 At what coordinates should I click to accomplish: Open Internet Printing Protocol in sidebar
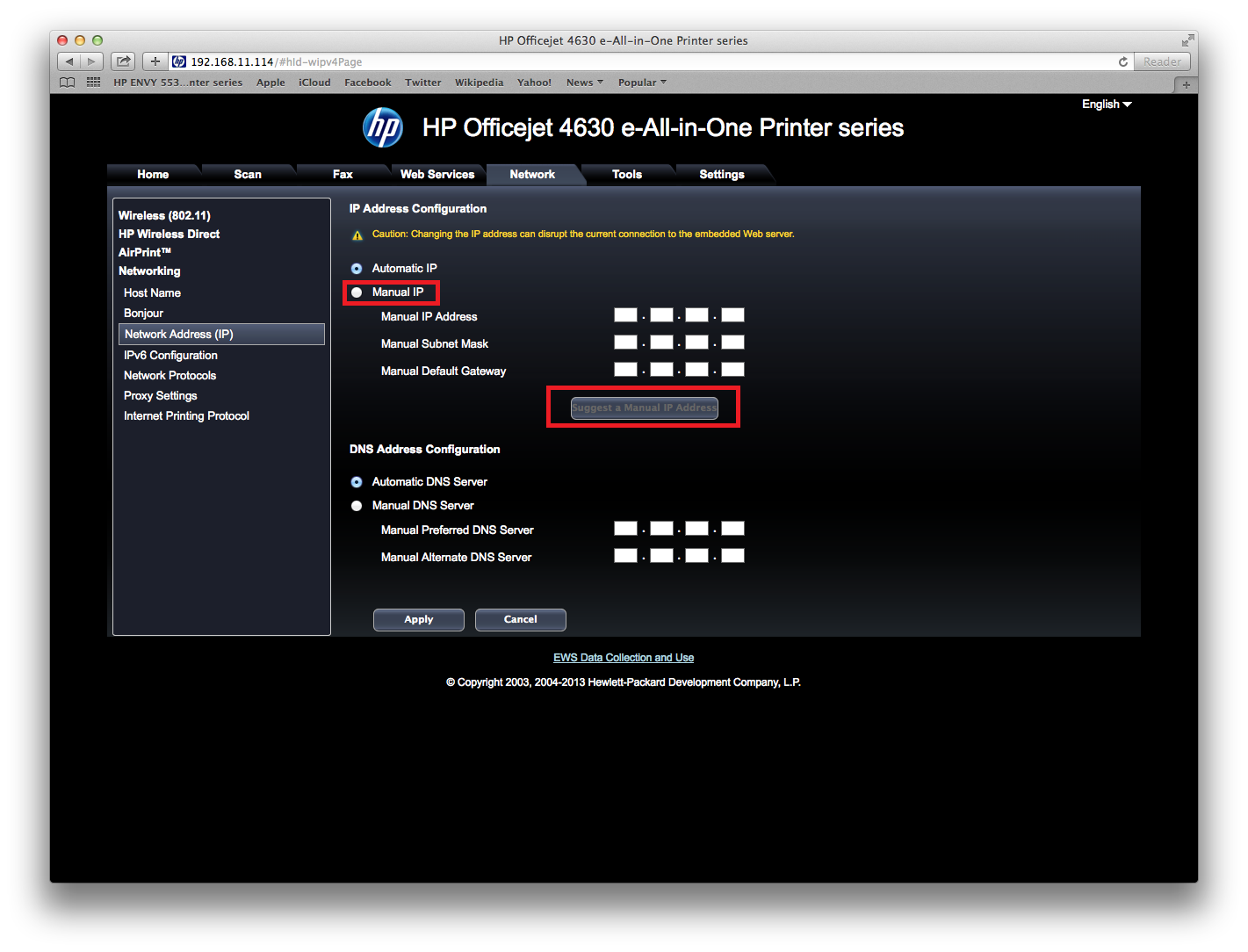coord(186,416)
